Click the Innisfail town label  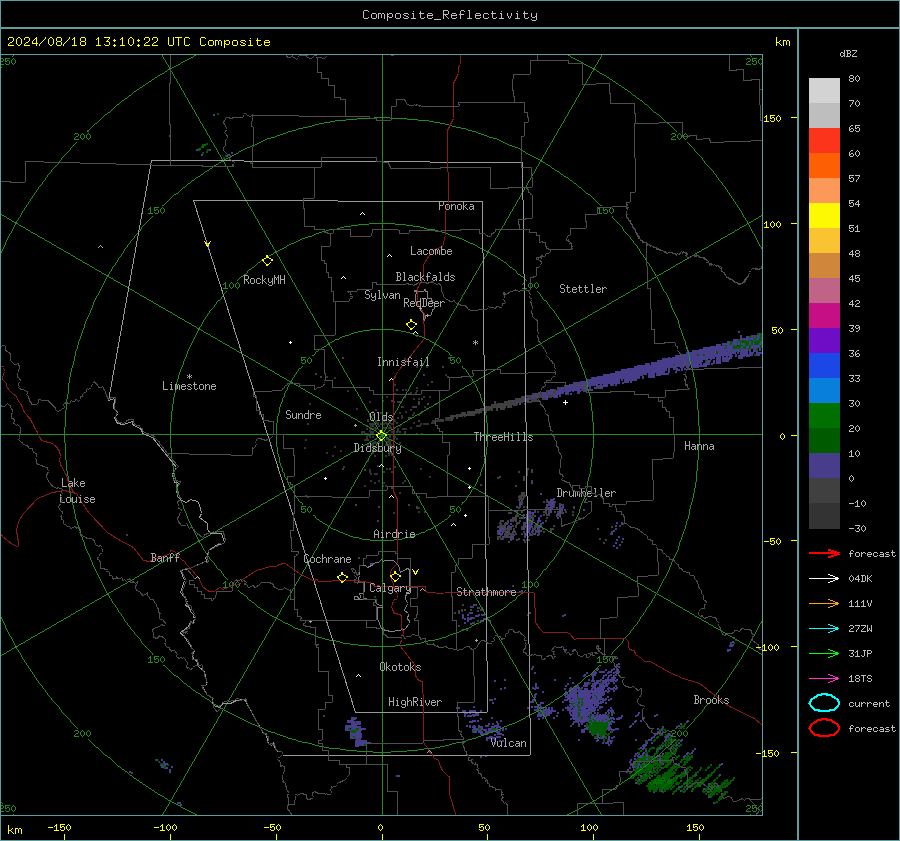(x=403, y=362)
